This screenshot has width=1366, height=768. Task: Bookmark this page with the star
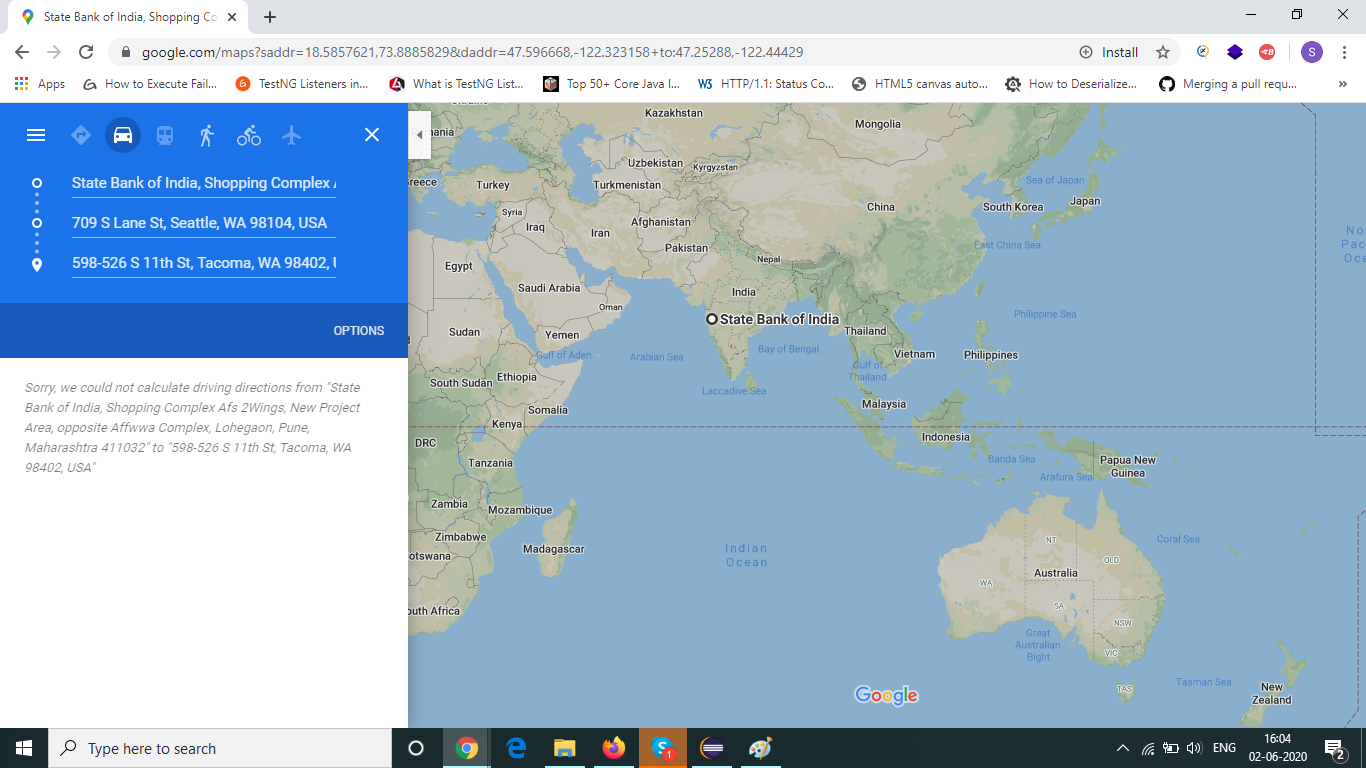coord(1163,52)
